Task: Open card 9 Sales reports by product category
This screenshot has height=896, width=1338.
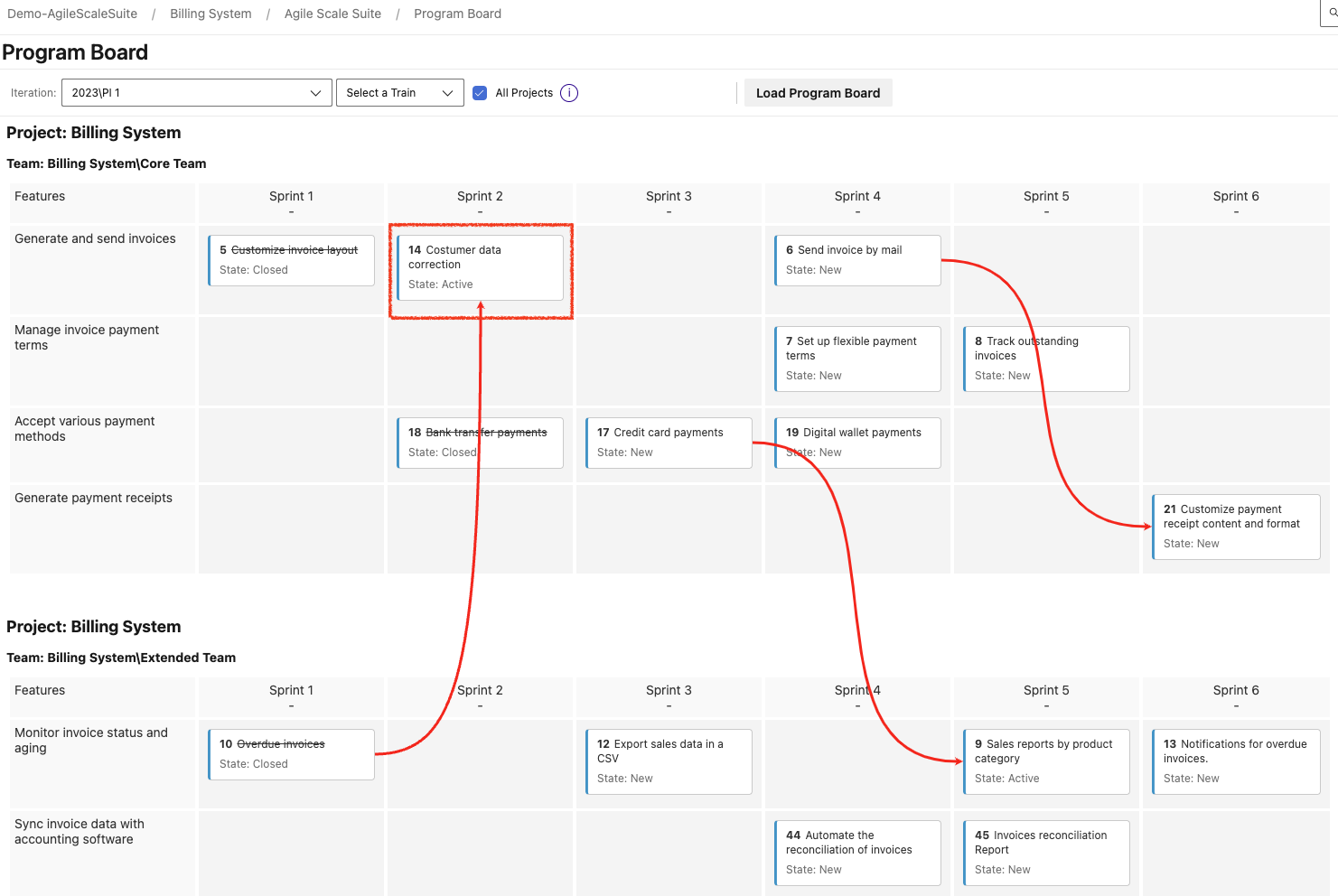Action: (x=1045, y=761)
